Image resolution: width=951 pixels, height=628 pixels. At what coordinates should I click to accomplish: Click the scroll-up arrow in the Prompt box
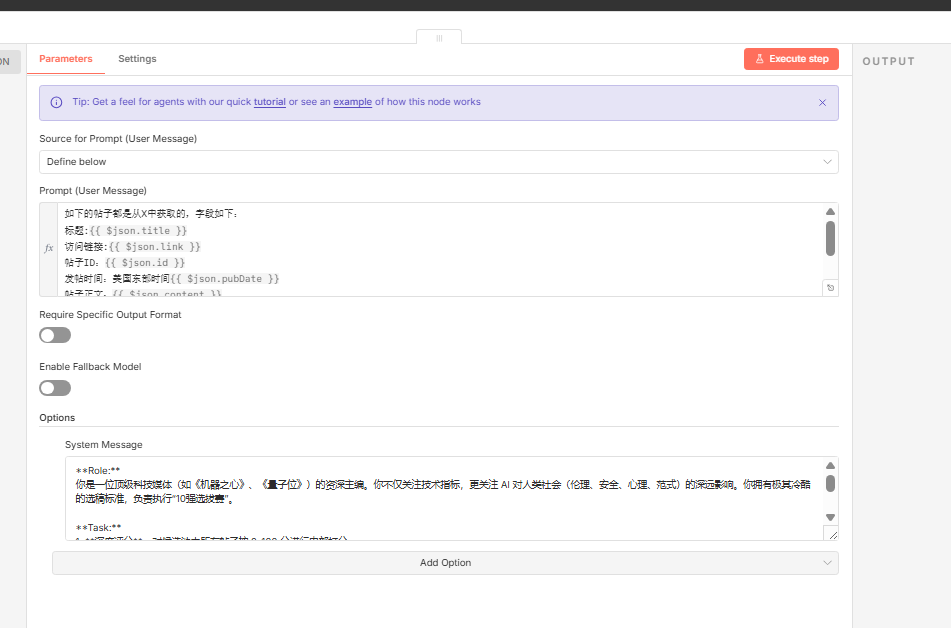click(x=830, y=212)
